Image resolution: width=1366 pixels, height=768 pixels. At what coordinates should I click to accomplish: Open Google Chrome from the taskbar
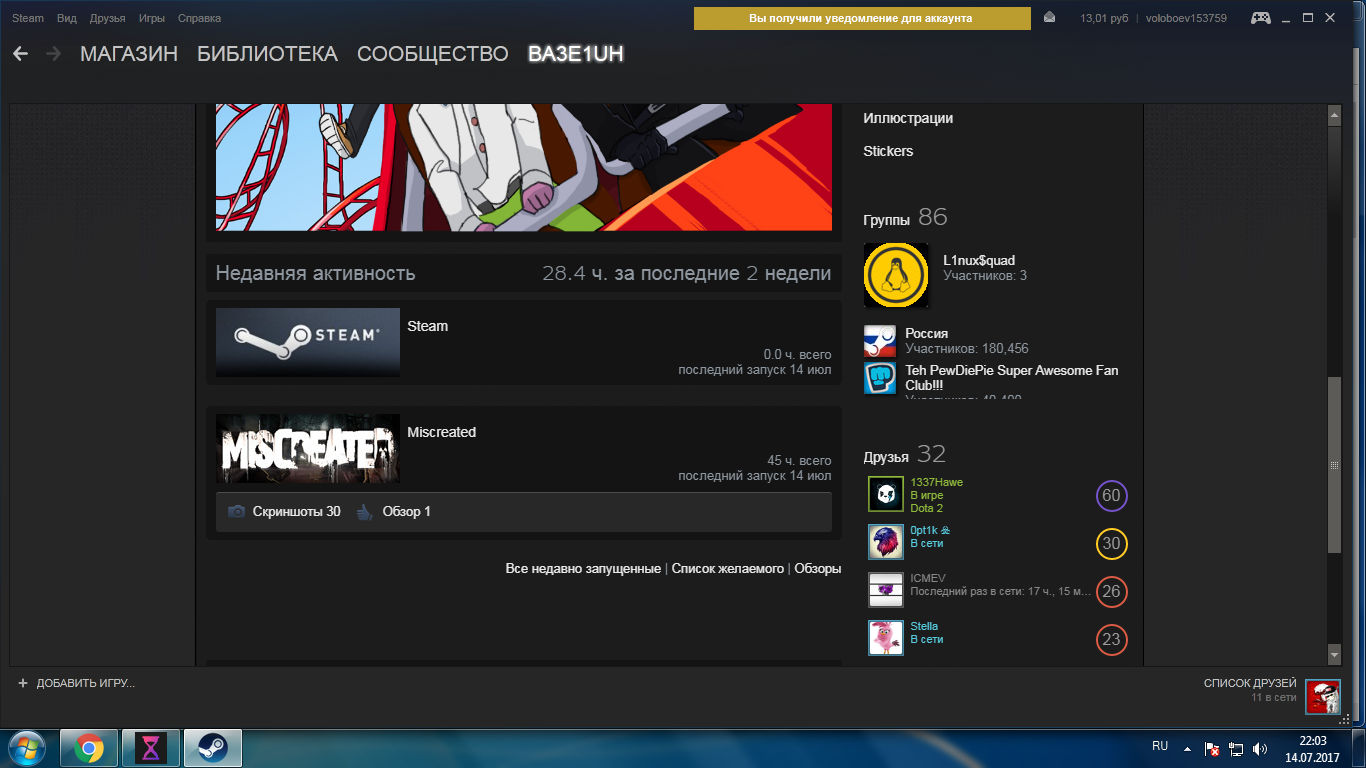point(89,748)
